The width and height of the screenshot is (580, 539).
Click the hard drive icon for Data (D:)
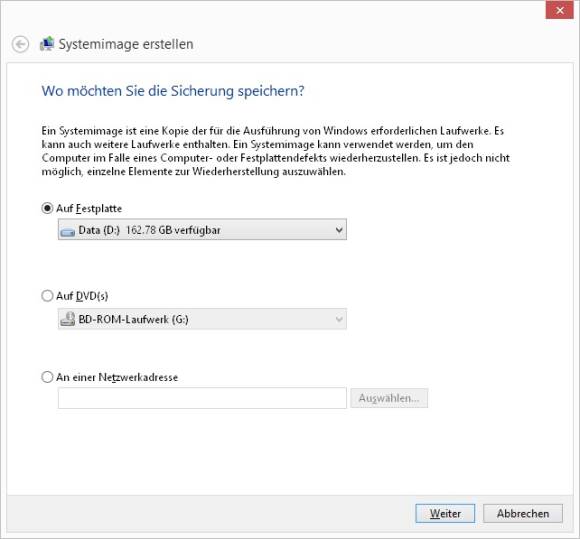[68, 232]
